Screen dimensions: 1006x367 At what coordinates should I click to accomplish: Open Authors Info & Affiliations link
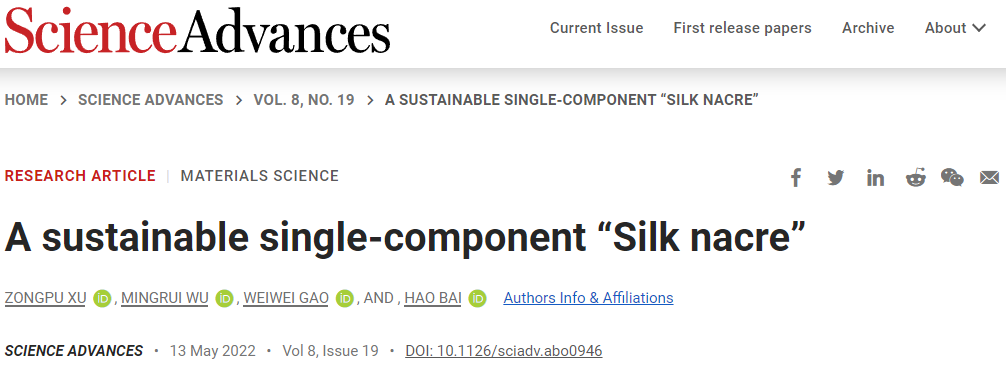click(x=588, y=298)
